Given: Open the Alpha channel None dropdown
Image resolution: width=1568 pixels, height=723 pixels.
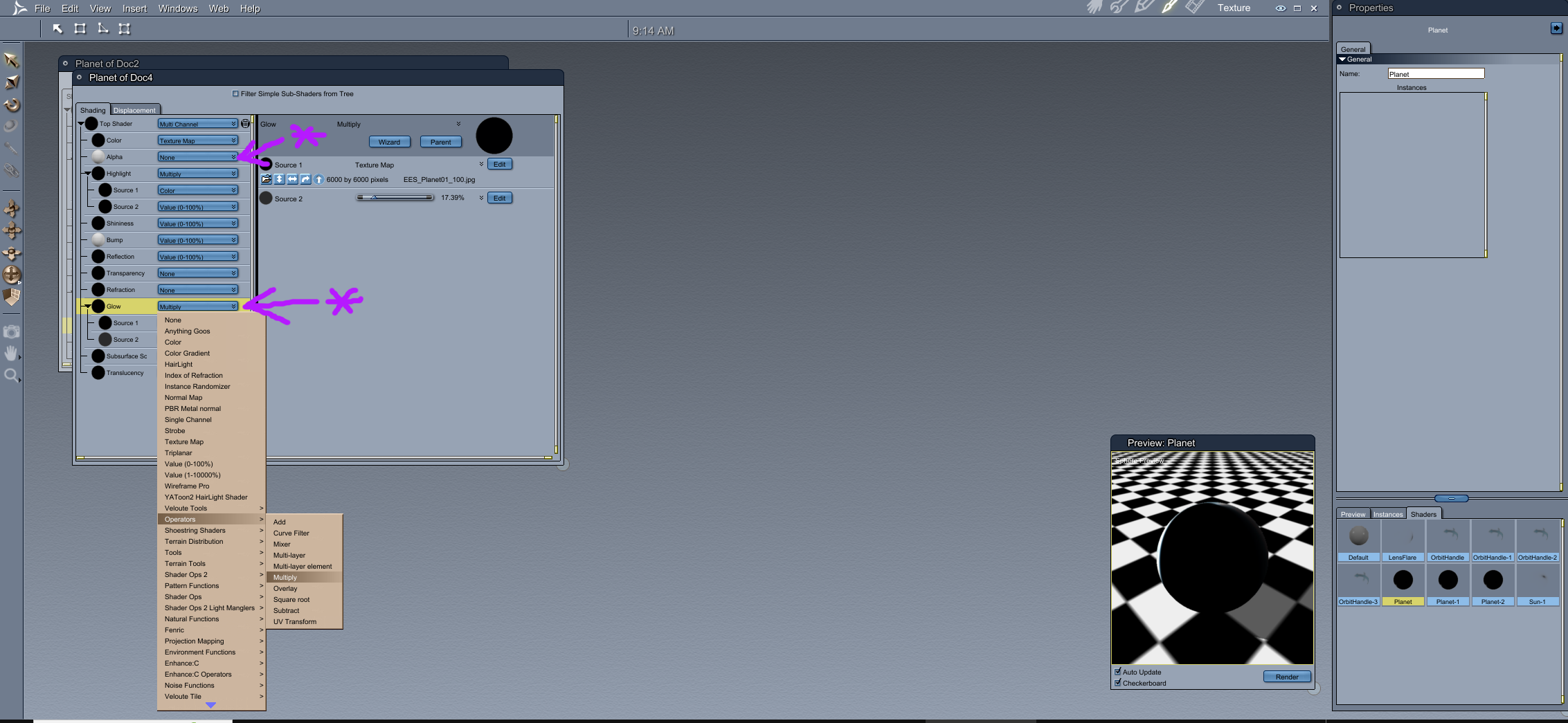Looking at the screenshot, I should click(x=197, y=157).
